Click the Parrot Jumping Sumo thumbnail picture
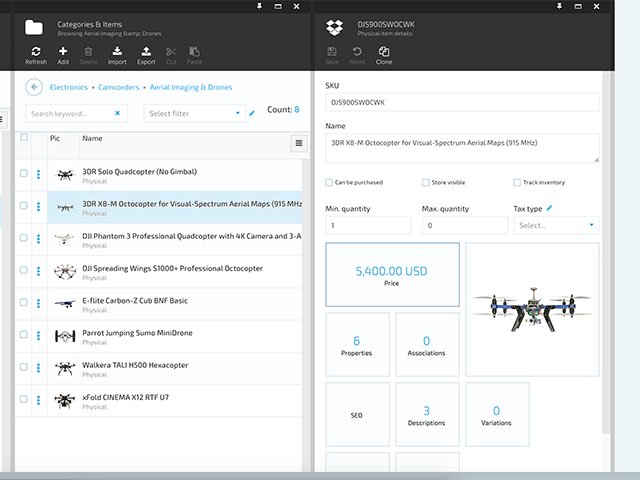This screenshot has height=480, width=640. [65, 336]
